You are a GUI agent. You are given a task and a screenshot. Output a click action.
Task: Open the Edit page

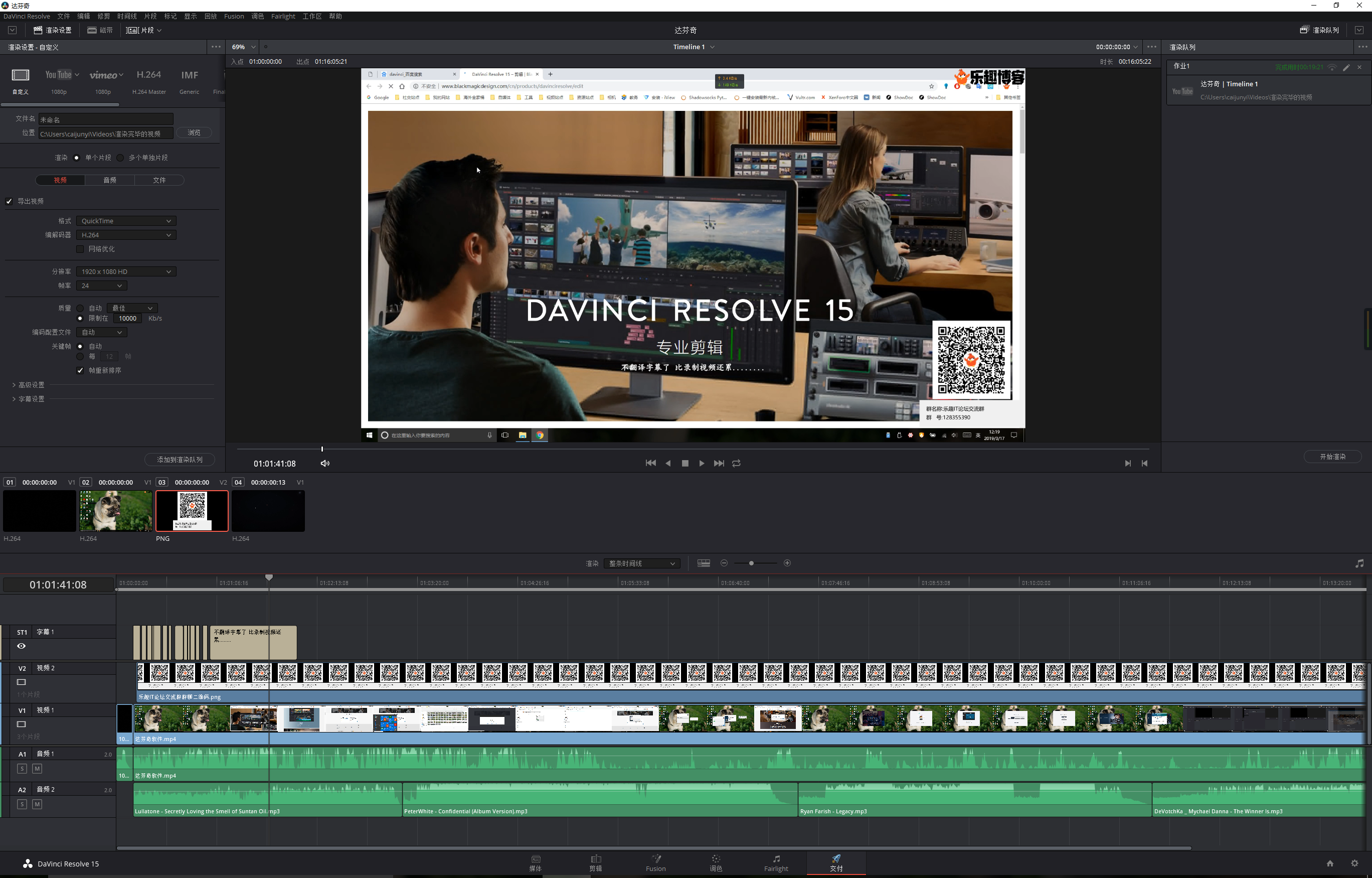pyautogui.click(x=595, y=863)
